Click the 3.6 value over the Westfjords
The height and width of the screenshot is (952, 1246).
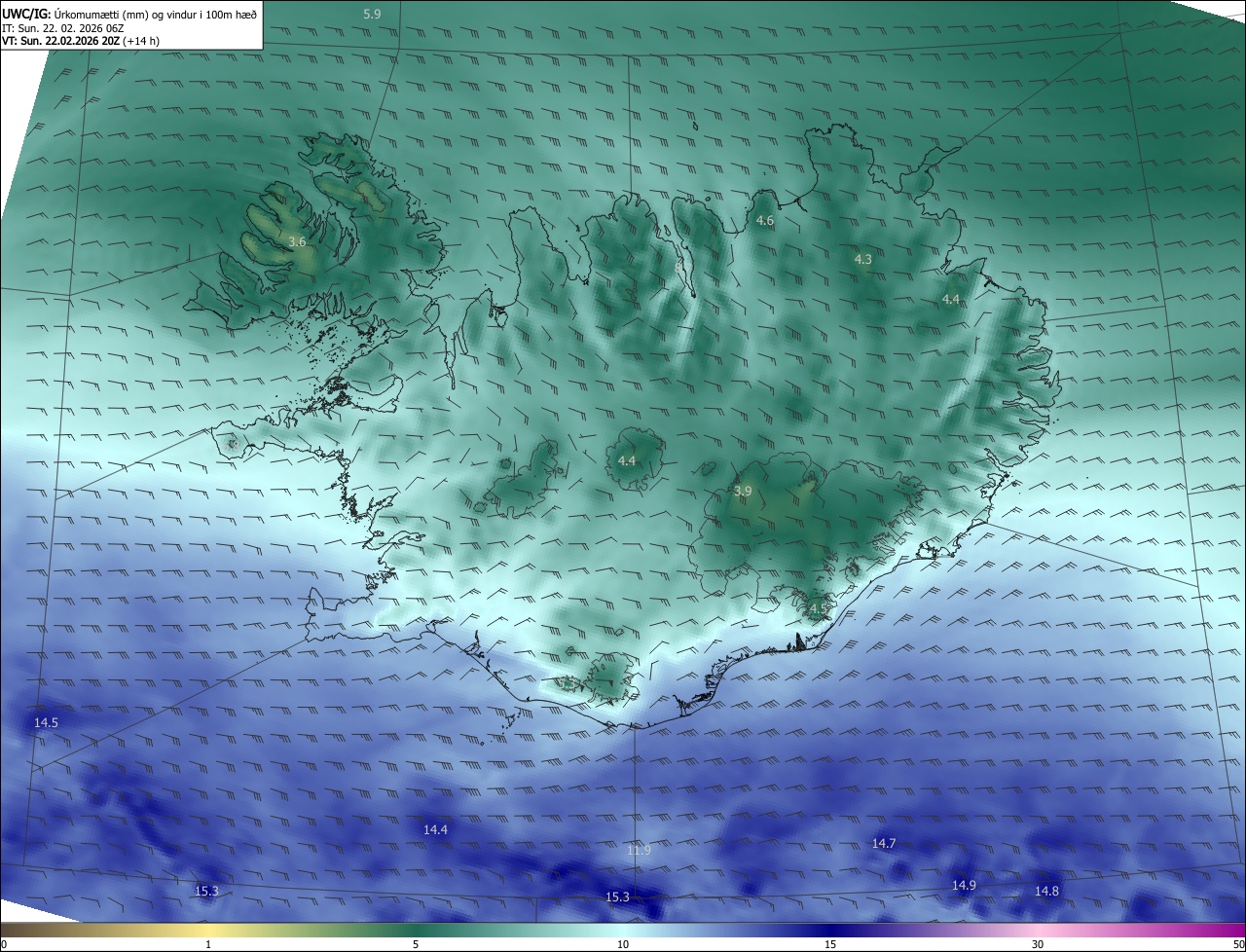(x=298, y=241)
